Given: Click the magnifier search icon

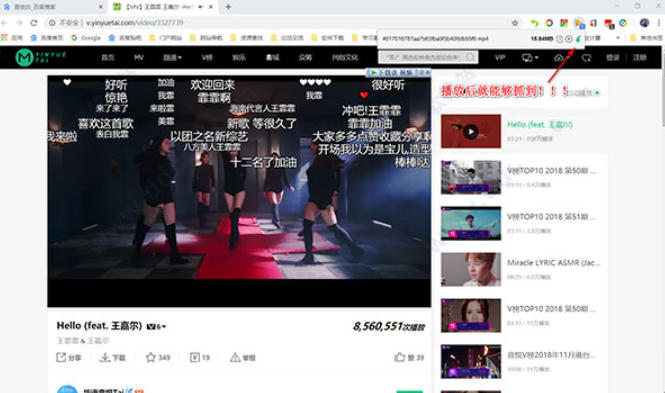Looking at the screenshot, I should click(471, 57).
